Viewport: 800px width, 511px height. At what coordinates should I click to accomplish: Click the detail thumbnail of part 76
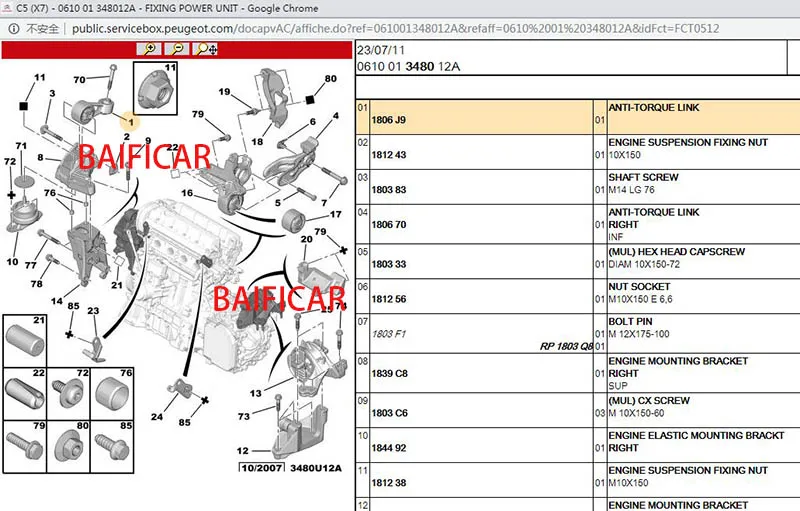coord(112,394)
